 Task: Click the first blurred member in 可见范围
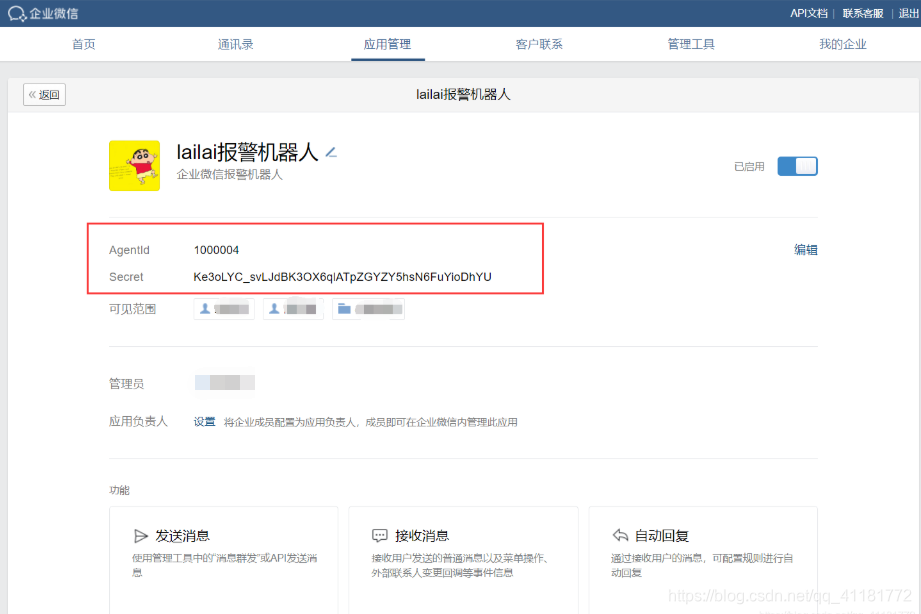pos(224,309)
